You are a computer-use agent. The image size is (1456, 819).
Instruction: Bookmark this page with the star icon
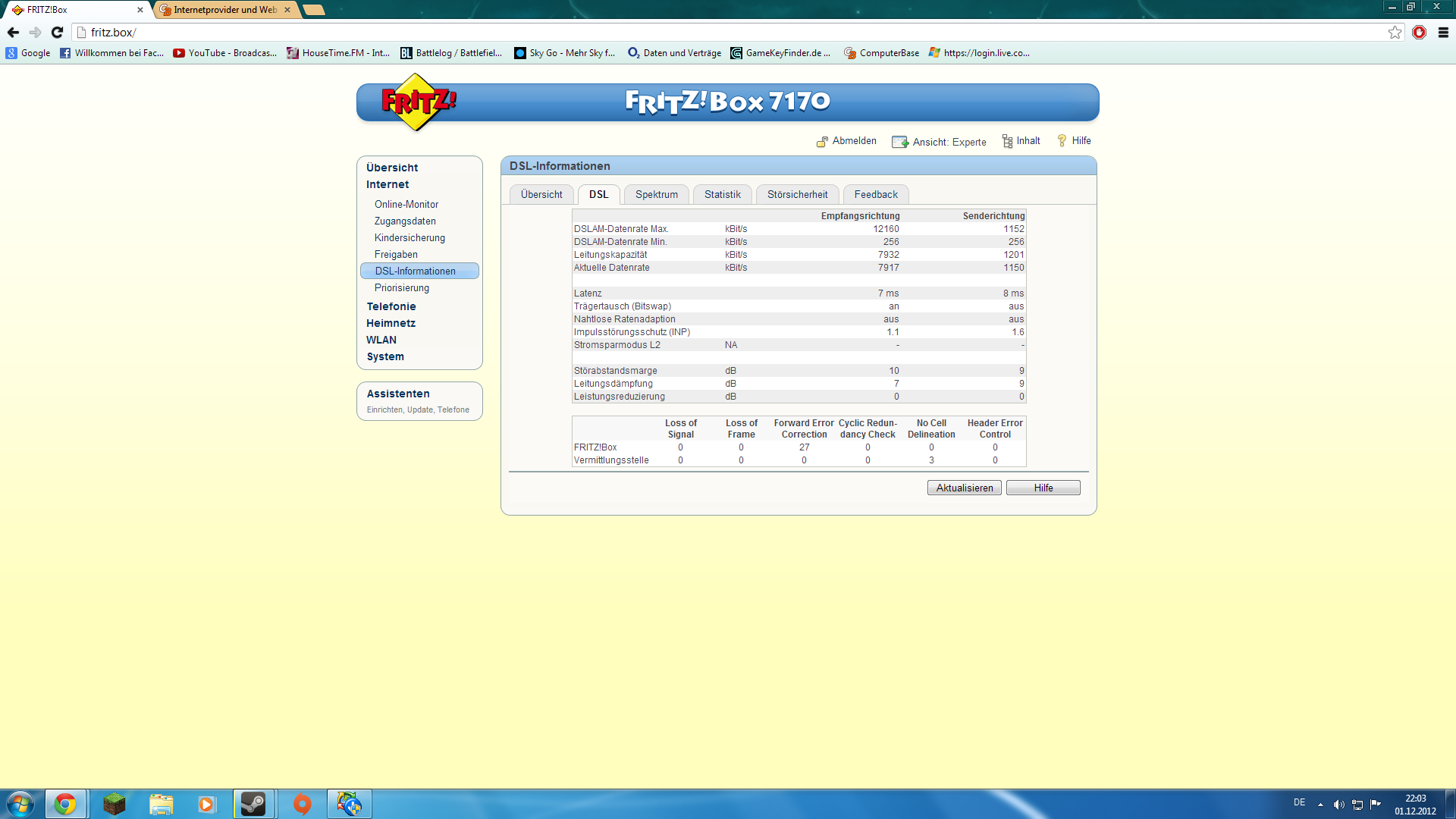[1395, 33]
